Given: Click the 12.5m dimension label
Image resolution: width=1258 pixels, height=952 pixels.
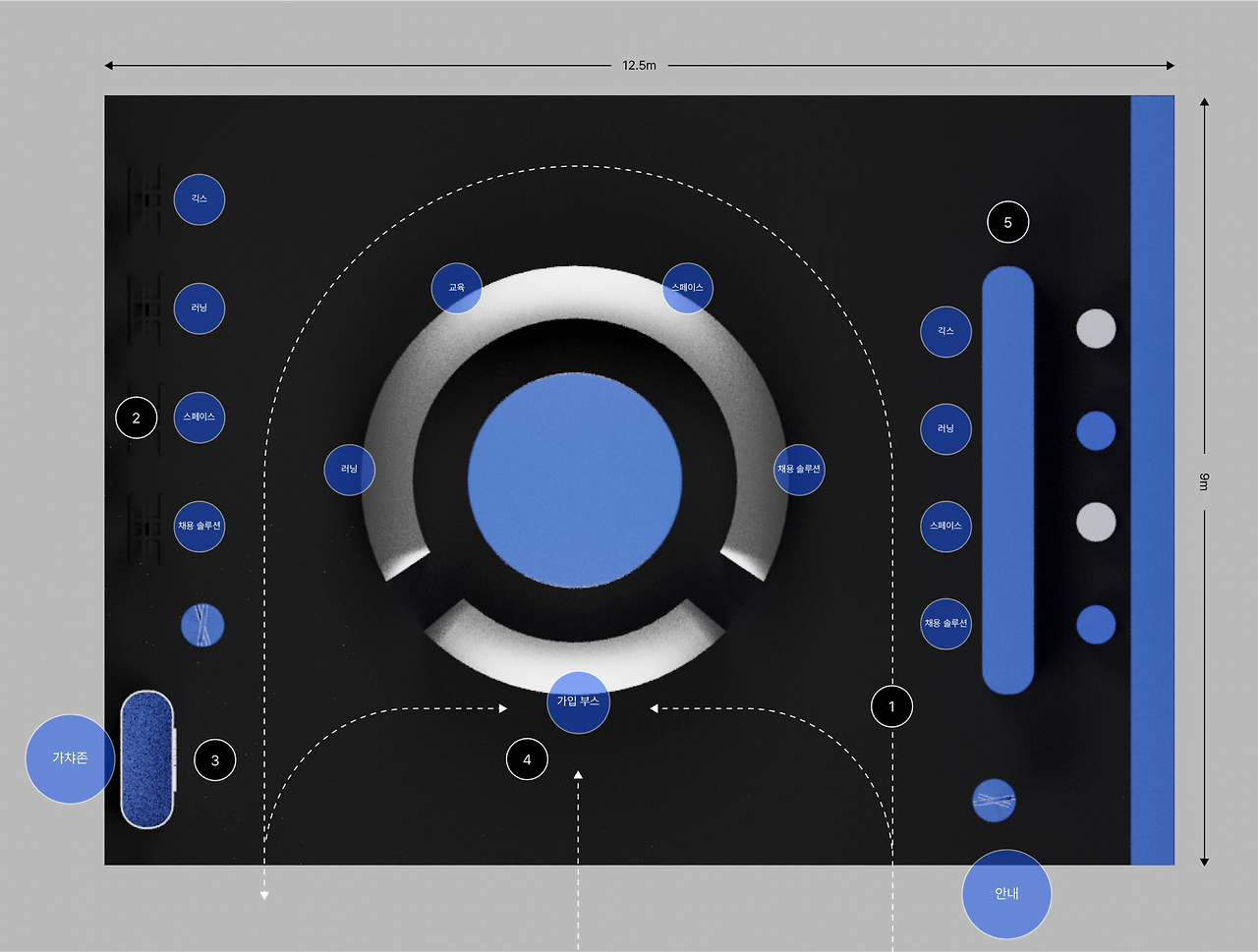Looking at the screenshot, I should pyautogui.click(x=638, y=65).
